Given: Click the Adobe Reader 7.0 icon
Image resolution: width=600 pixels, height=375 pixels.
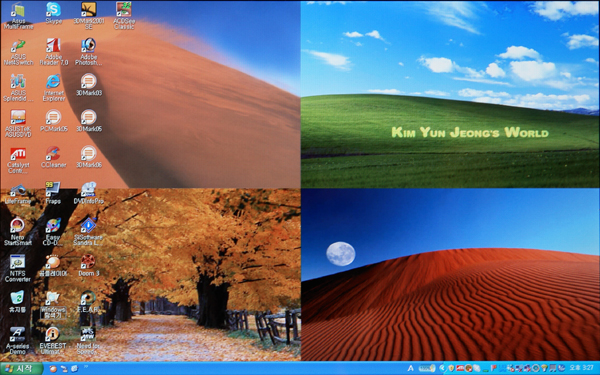Looking at the screenshot, I should coord(54,51).
